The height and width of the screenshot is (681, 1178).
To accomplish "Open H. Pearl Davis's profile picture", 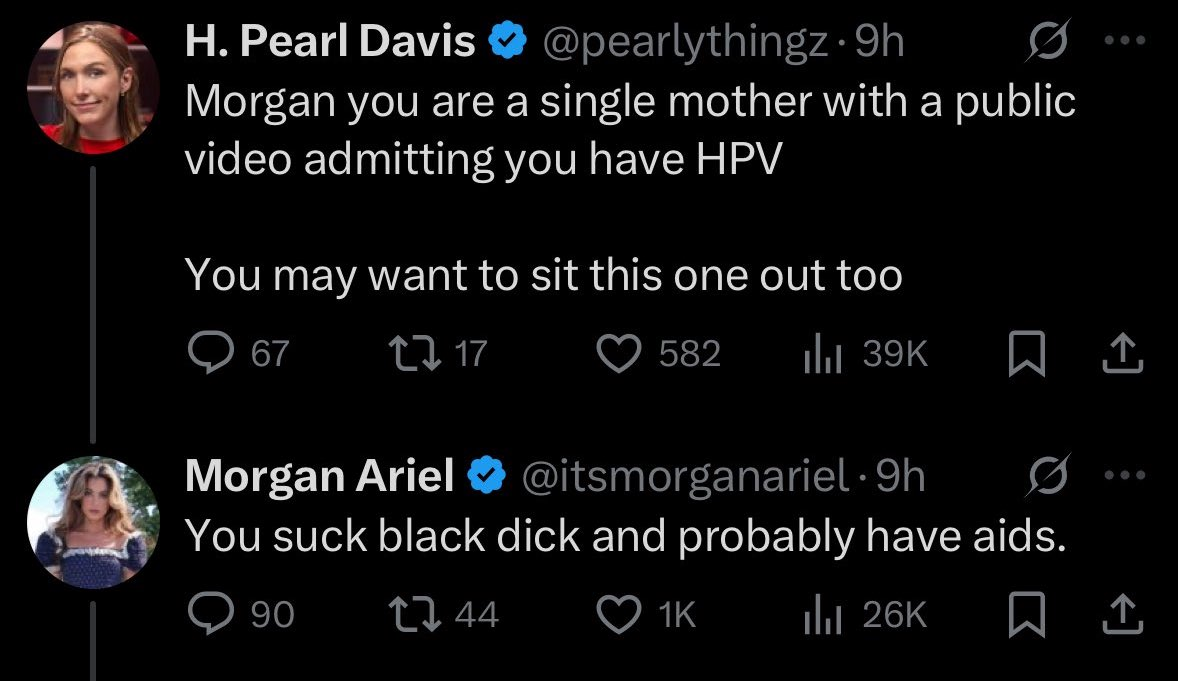I will click(93, 88).
